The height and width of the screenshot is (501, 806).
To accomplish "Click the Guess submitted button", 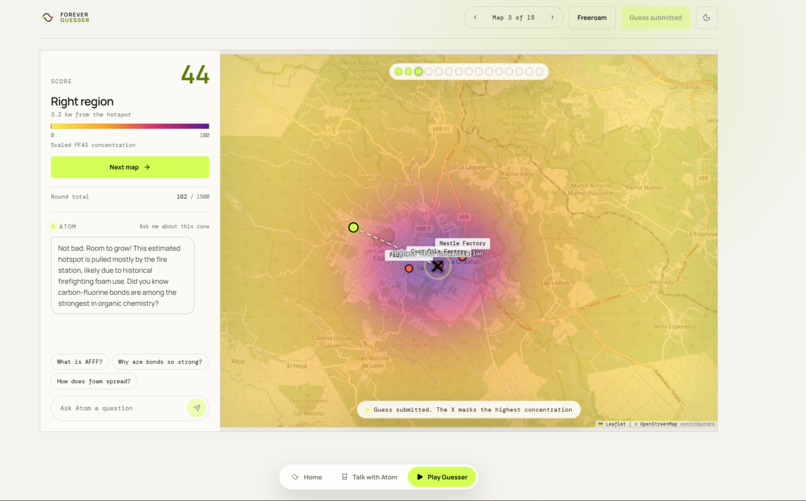I will pyautogui.click(x=655, y=17).
